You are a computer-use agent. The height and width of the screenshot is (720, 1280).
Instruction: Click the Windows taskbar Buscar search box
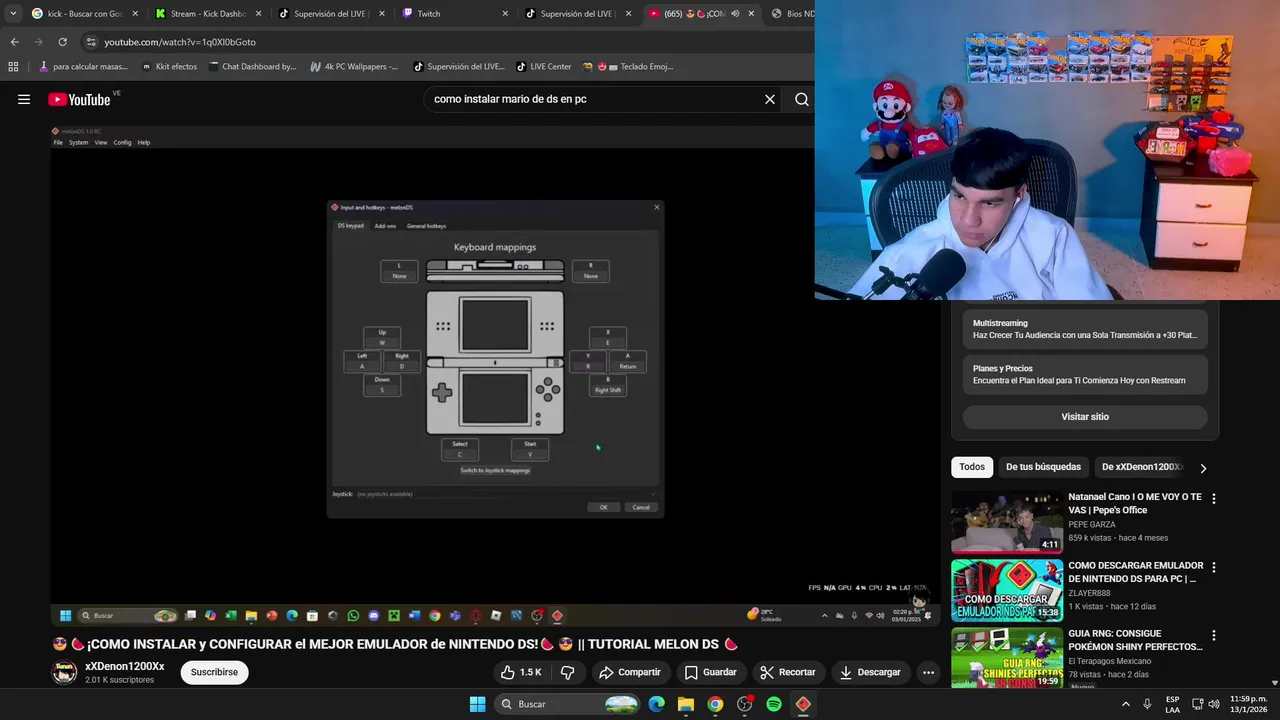coord(568,704)
